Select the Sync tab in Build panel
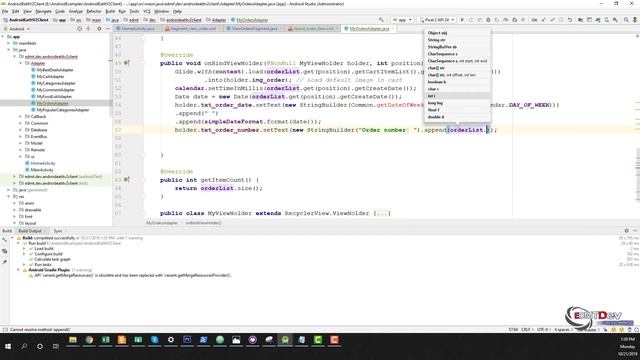Viewport: 640px width, 360px height. [58, 231]
